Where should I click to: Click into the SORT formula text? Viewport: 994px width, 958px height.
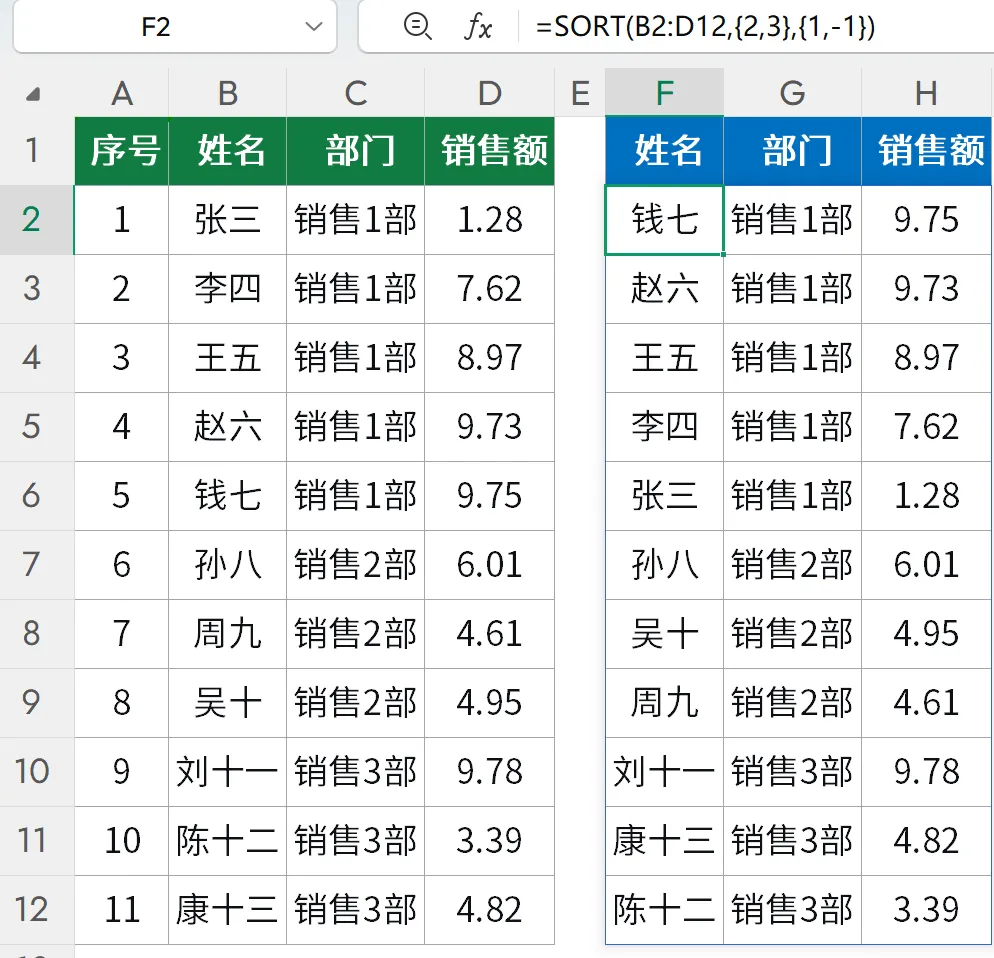705,27
